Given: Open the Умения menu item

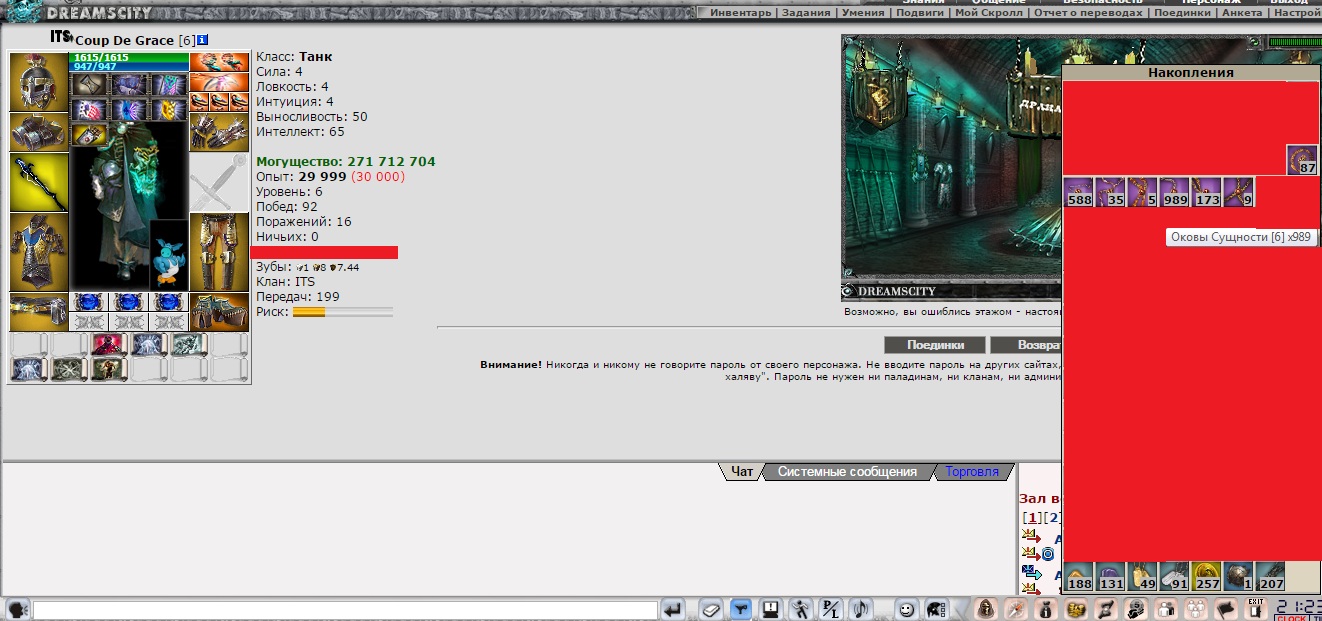Looking at the screenshot, I should click(863, 13).
